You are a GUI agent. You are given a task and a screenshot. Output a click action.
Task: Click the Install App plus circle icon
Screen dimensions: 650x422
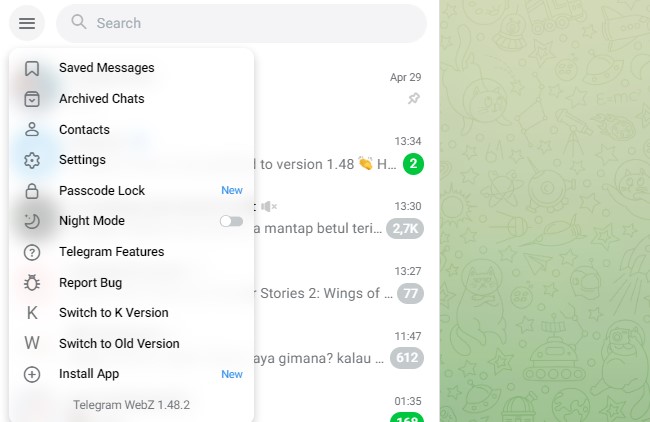point(32,374)
